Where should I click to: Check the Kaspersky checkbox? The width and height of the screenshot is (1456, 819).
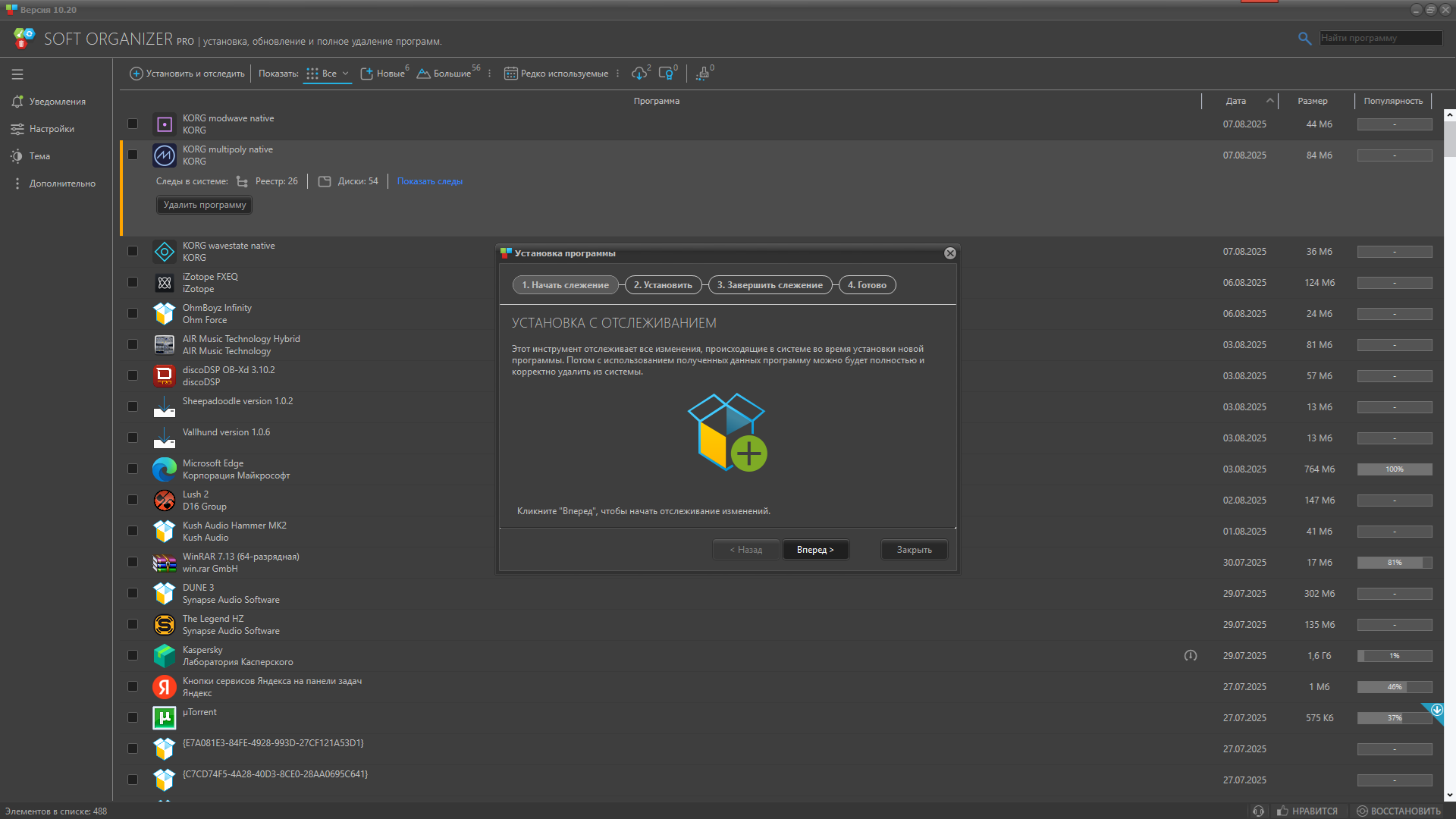(133, 655)
